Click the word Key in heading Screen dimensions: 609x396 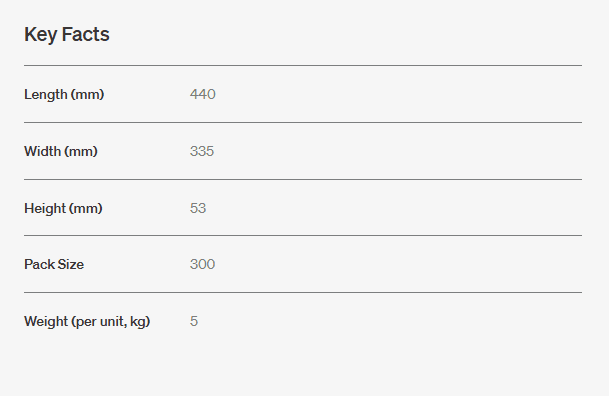pos(41,35)
